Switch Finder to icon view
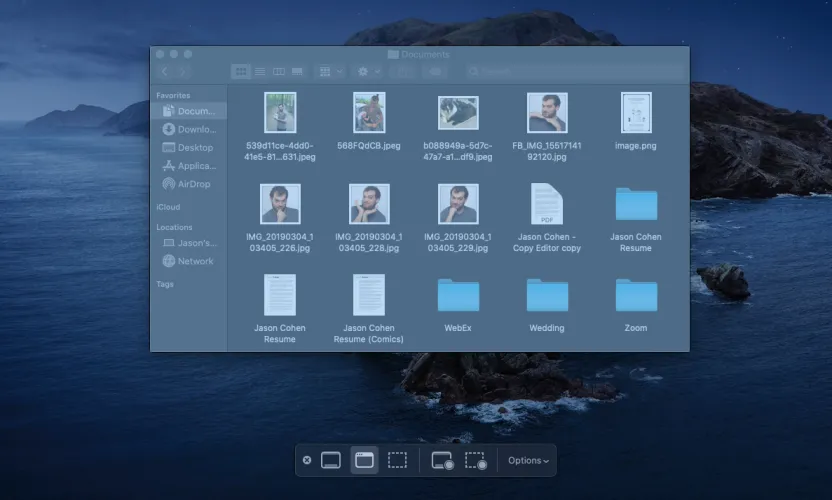 (240, 72)
